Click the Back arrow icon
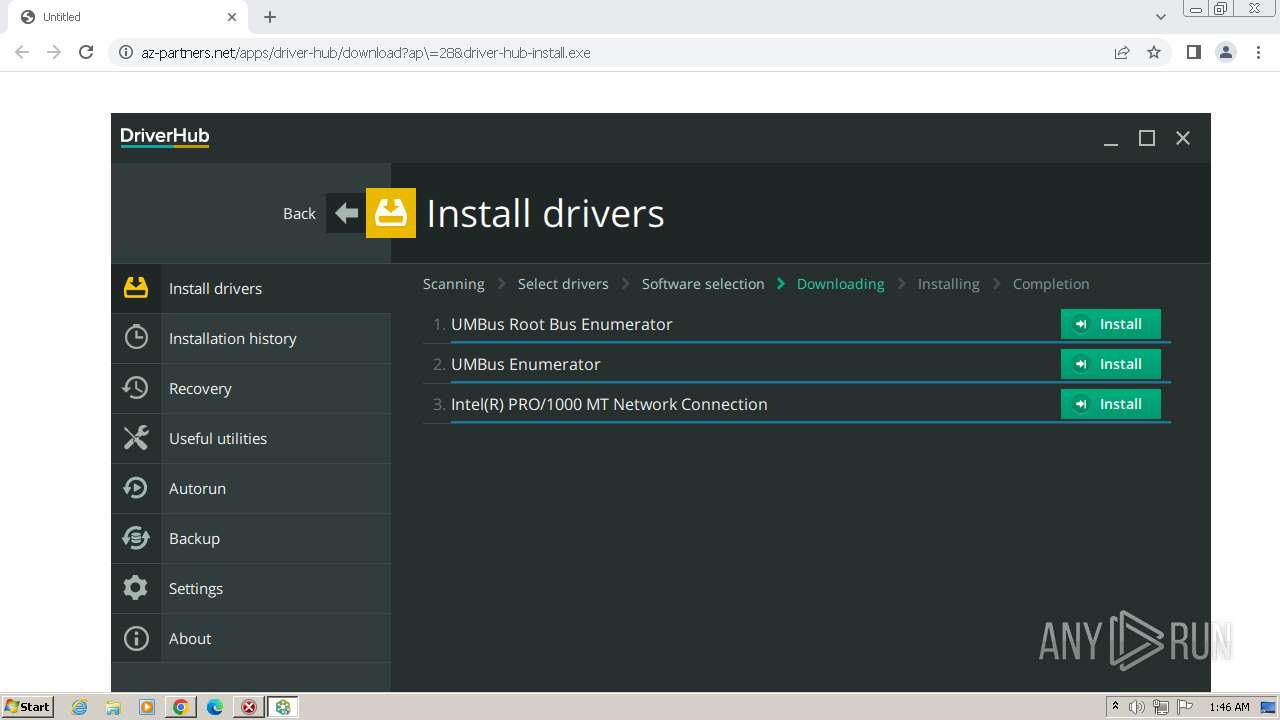The image size is (1280, 720). 346,213
